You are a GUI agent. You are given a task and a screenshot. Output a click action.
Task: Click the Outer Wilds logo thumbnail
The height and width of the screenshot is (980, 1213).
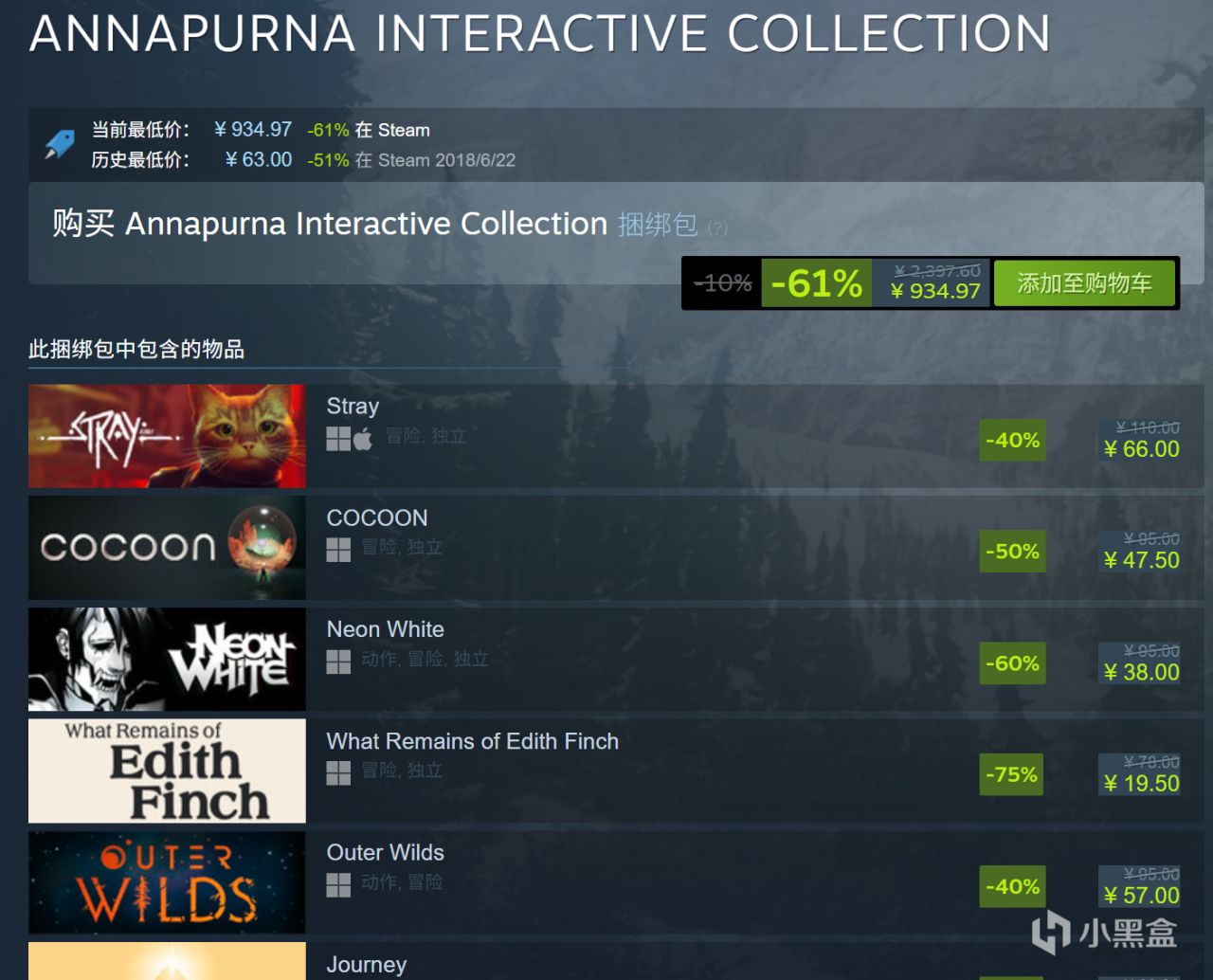point(167,882)
